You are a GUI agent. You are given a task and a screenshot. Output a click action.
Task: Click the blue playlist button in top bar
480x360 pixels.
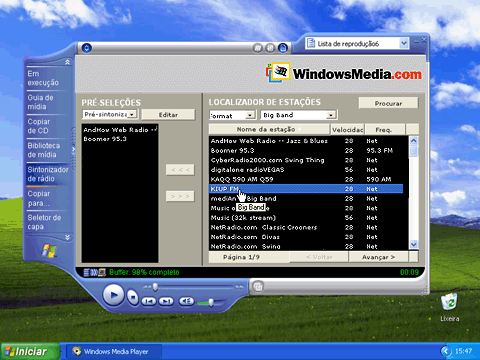click(283, 48)
